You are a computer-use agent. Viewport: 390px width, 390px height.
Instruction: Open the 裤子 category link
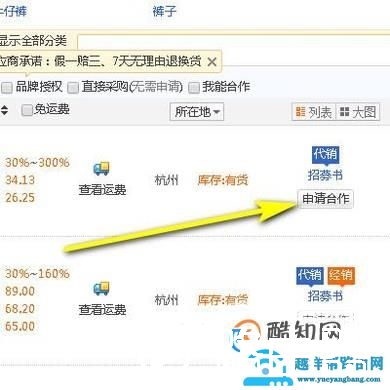click(x=164, y=11)
